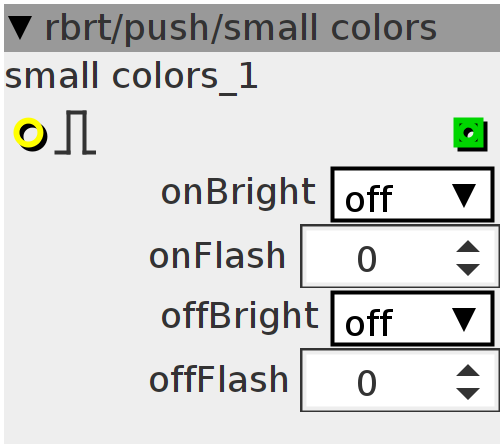Image resolution: width=504 pixels, height=448 pixels.
Task: Collapse the rbrt/push/small colors header triangle
Action: [20, 28]
